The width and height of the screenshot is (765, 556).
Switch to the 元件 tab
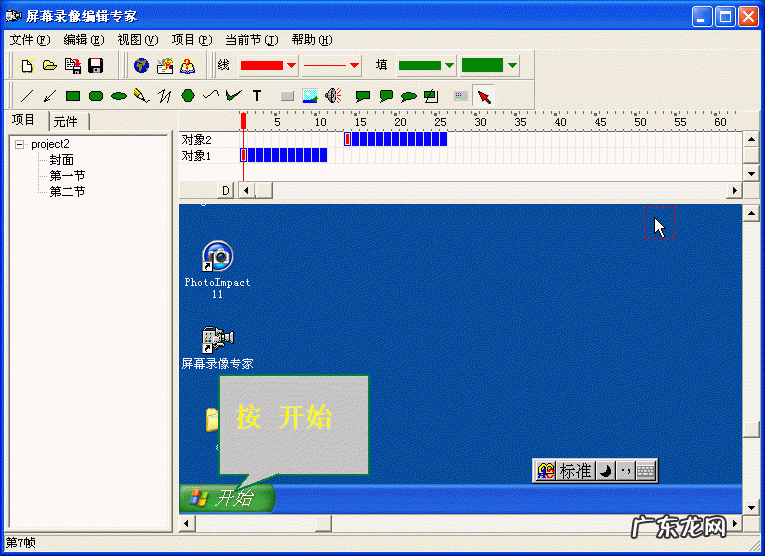coord(66,122)
